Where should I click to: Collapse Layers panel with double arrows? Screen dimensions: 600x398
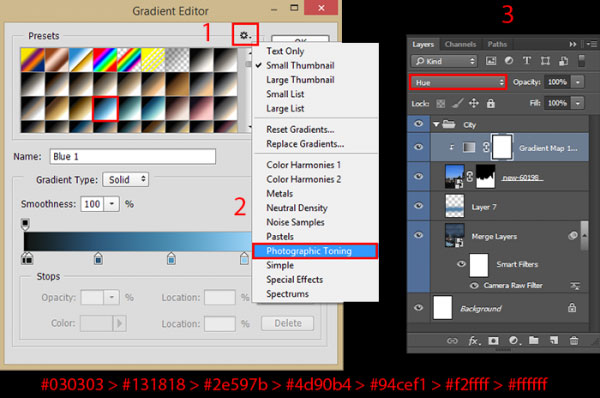coord(572,44)
